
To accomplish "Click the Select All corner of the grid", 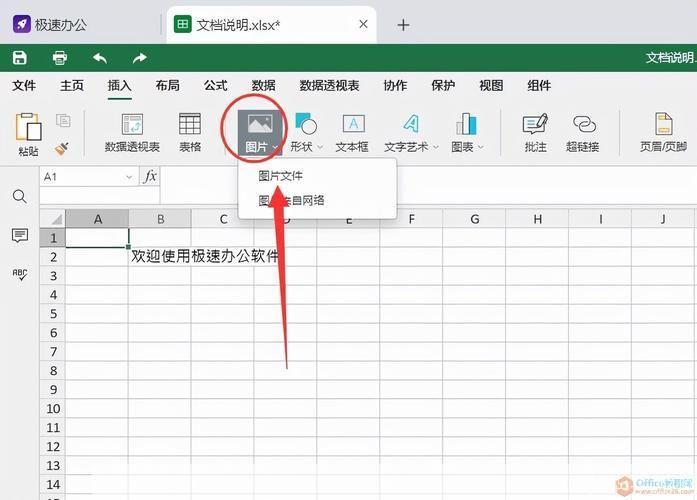I will [52, 219].
